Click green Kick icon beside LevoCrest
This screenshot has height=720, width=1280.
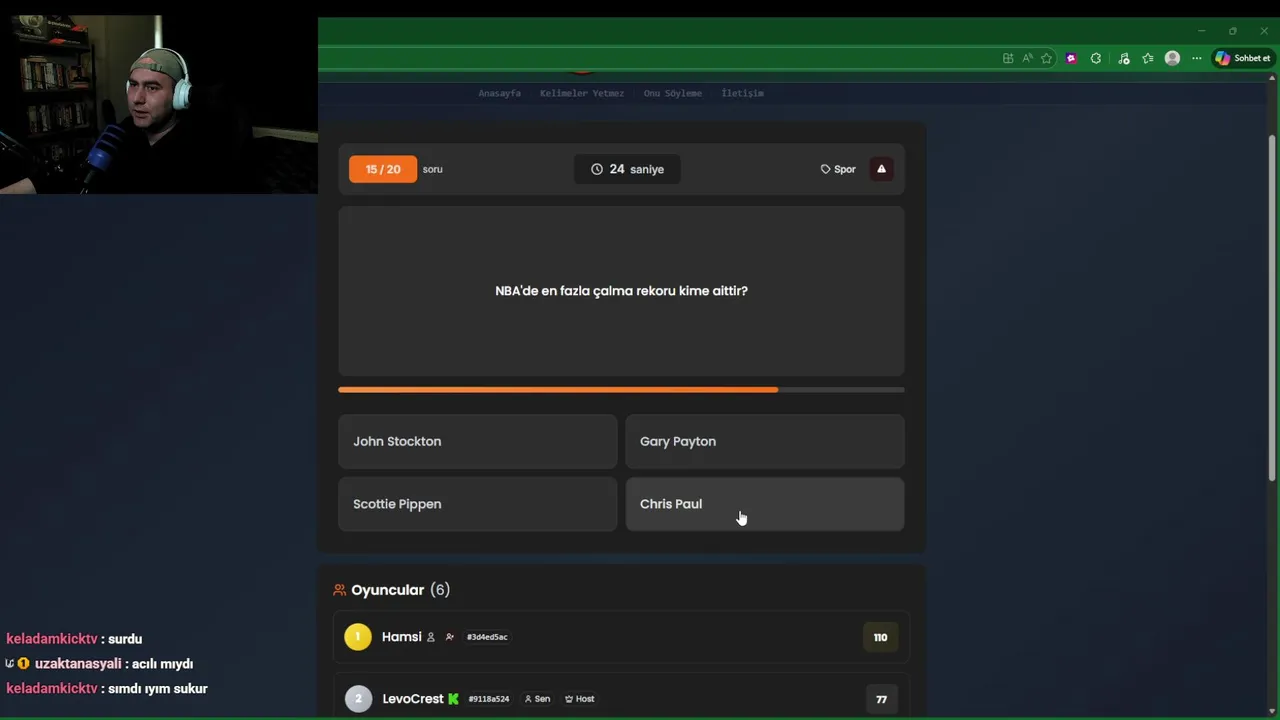tap(453, 699)
